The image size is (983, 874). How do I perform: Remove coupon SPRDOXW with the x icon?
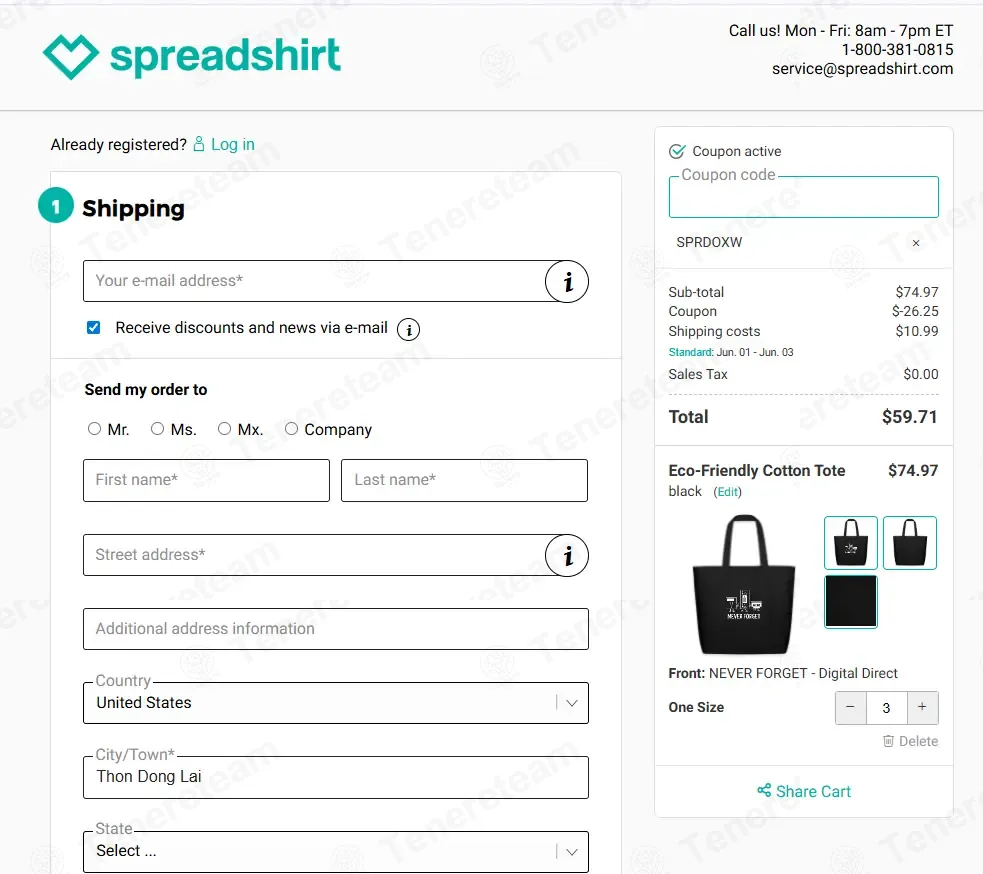916,243
